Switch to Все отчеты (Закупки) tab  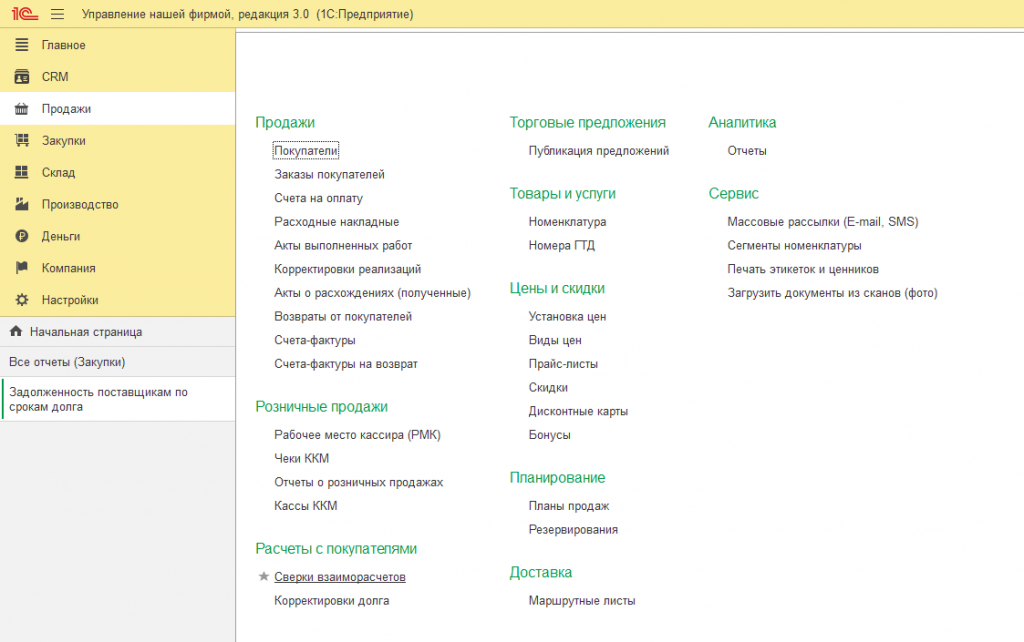(118, 362)
